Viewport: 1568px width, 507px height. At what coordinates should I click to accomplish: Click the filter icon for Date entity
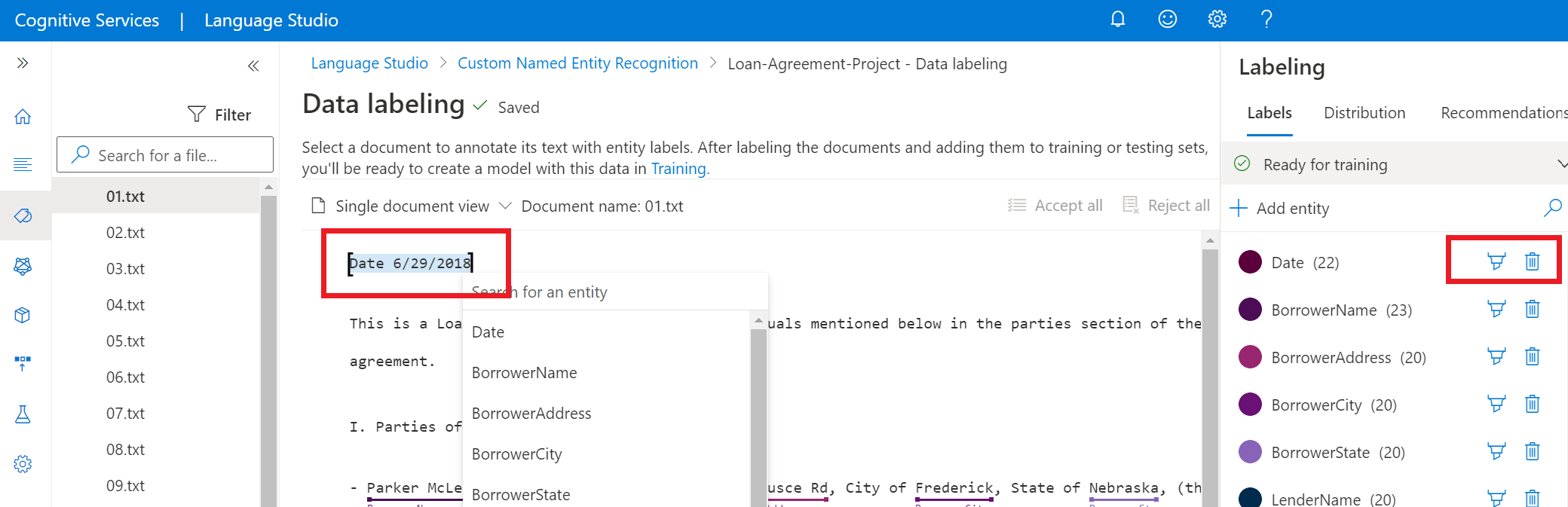pyautogui.click(x=1496, y=262)
